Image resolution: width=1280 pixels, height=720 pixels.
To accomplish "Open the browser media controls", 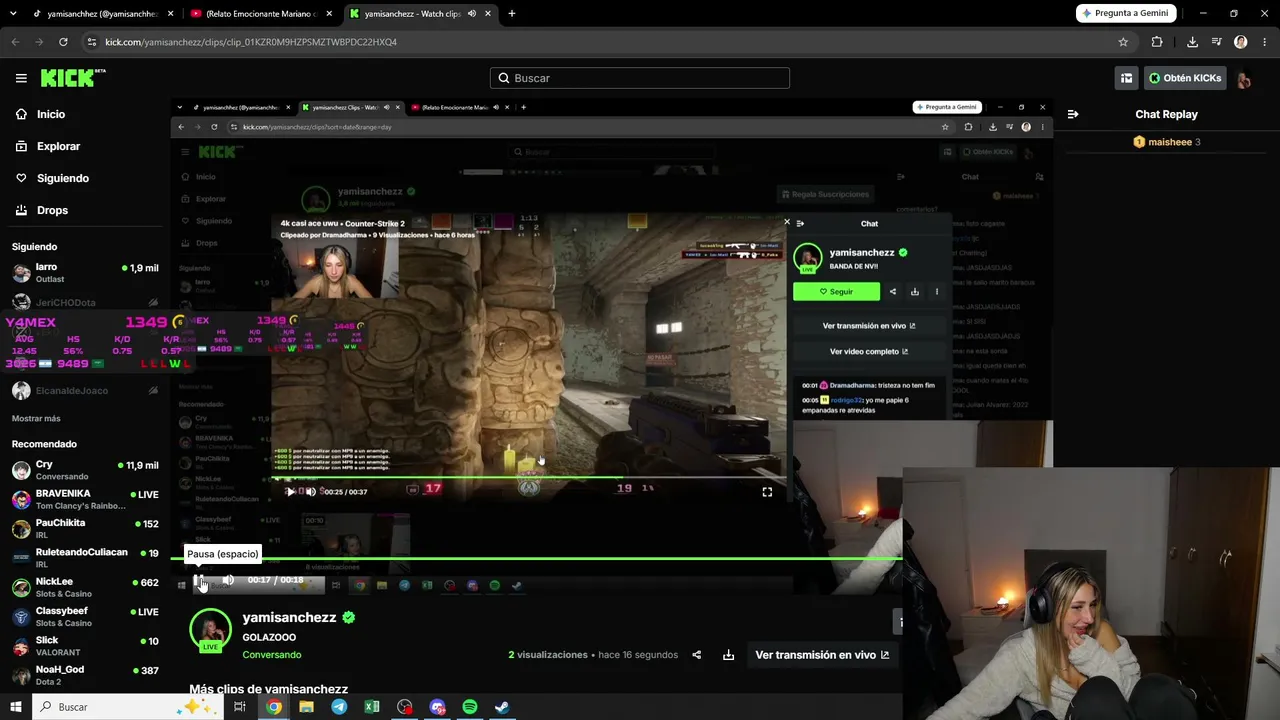I will coord(1217,42).
